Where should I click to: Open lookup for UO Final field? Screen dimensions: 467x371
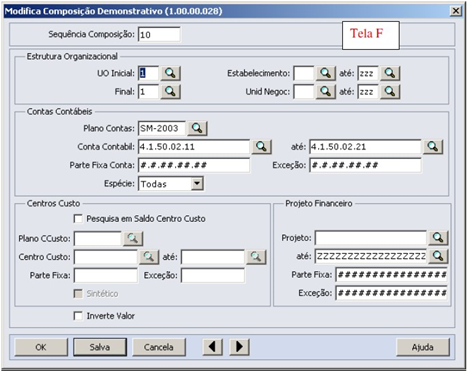click(170, 92)
